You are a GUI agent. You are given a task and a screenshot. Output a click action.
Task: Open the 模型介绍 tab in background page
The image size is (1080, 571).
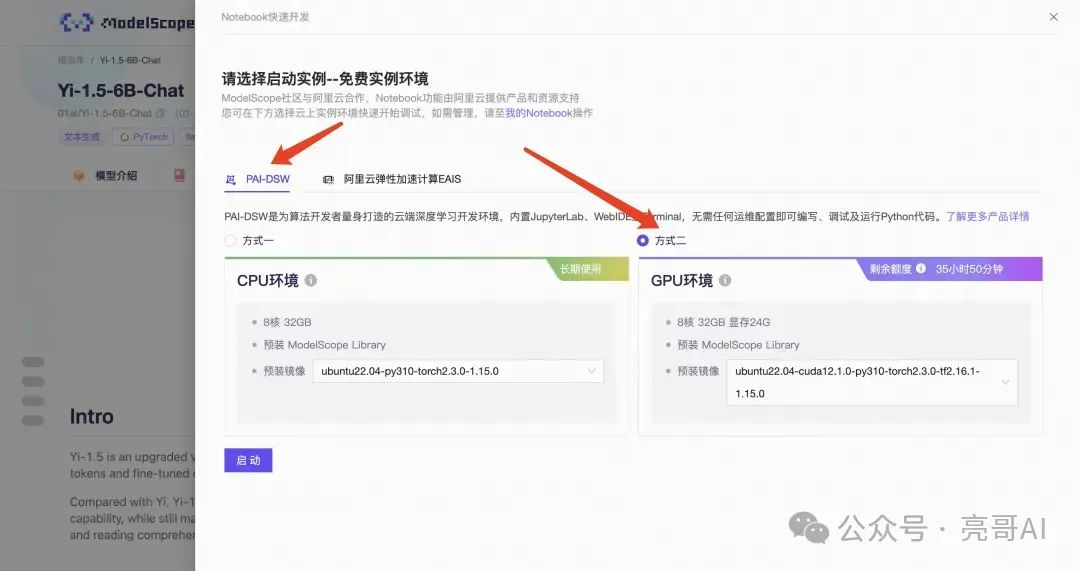coord(116,176)
